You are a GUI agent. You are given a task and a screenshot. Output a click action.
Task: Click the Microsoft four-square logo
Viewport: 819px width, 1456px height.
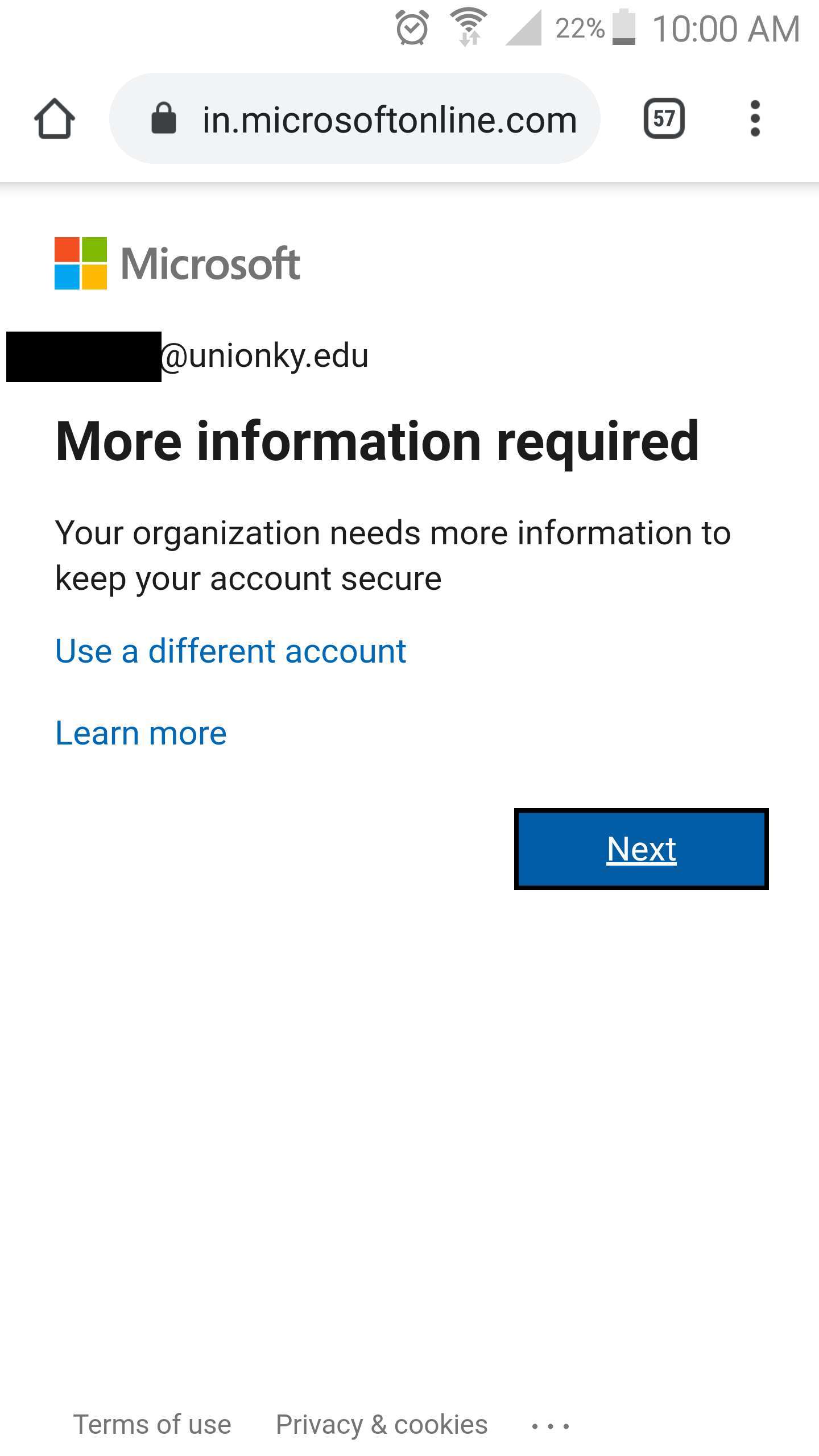click(x=81, y=263)
